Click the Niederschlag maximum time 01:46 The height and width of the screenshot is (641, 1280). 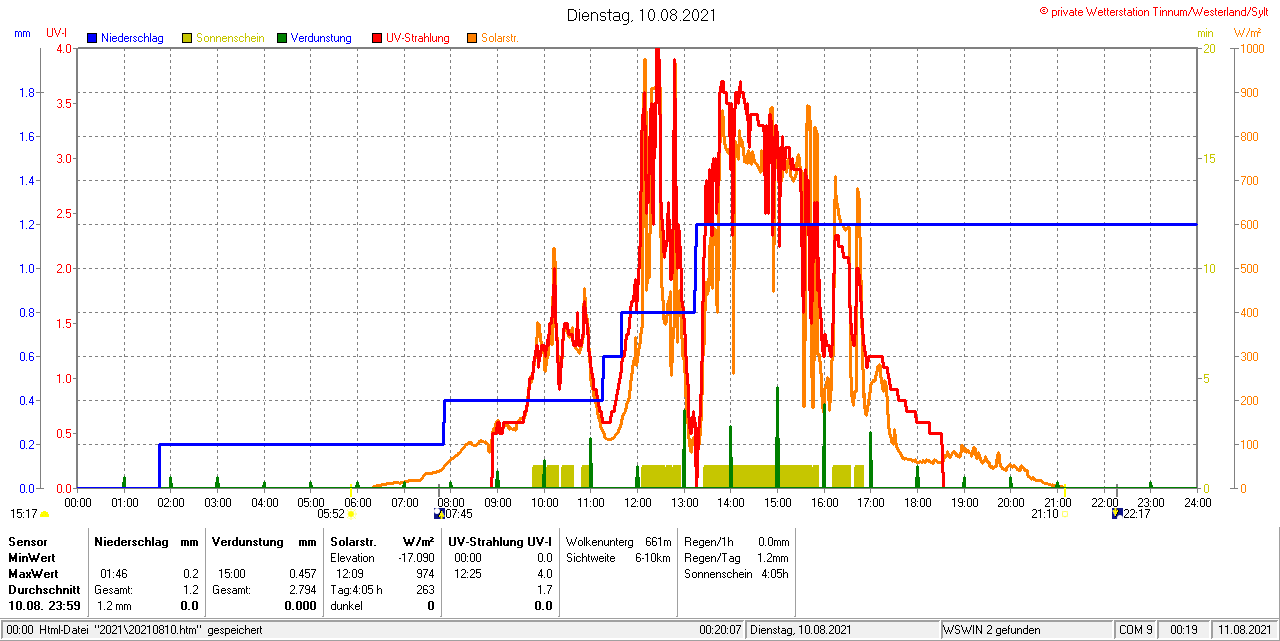[114, 574]
